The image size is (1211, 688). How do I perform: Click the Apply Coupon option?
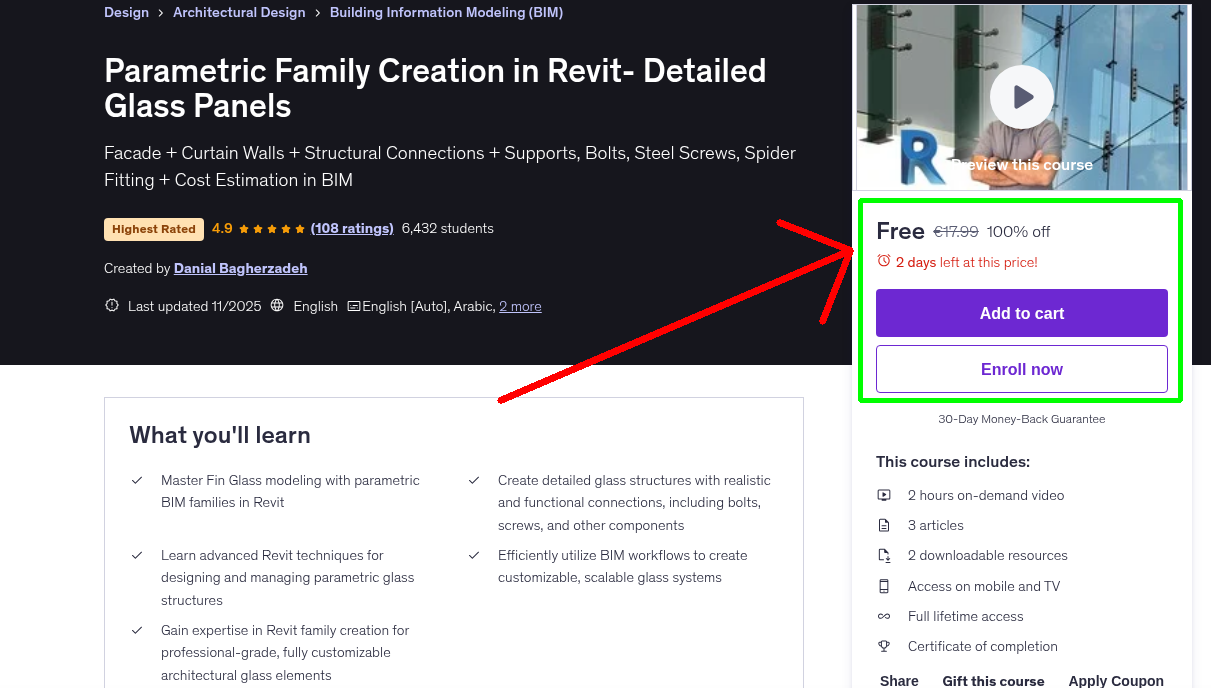click(x=1116, y=680)
